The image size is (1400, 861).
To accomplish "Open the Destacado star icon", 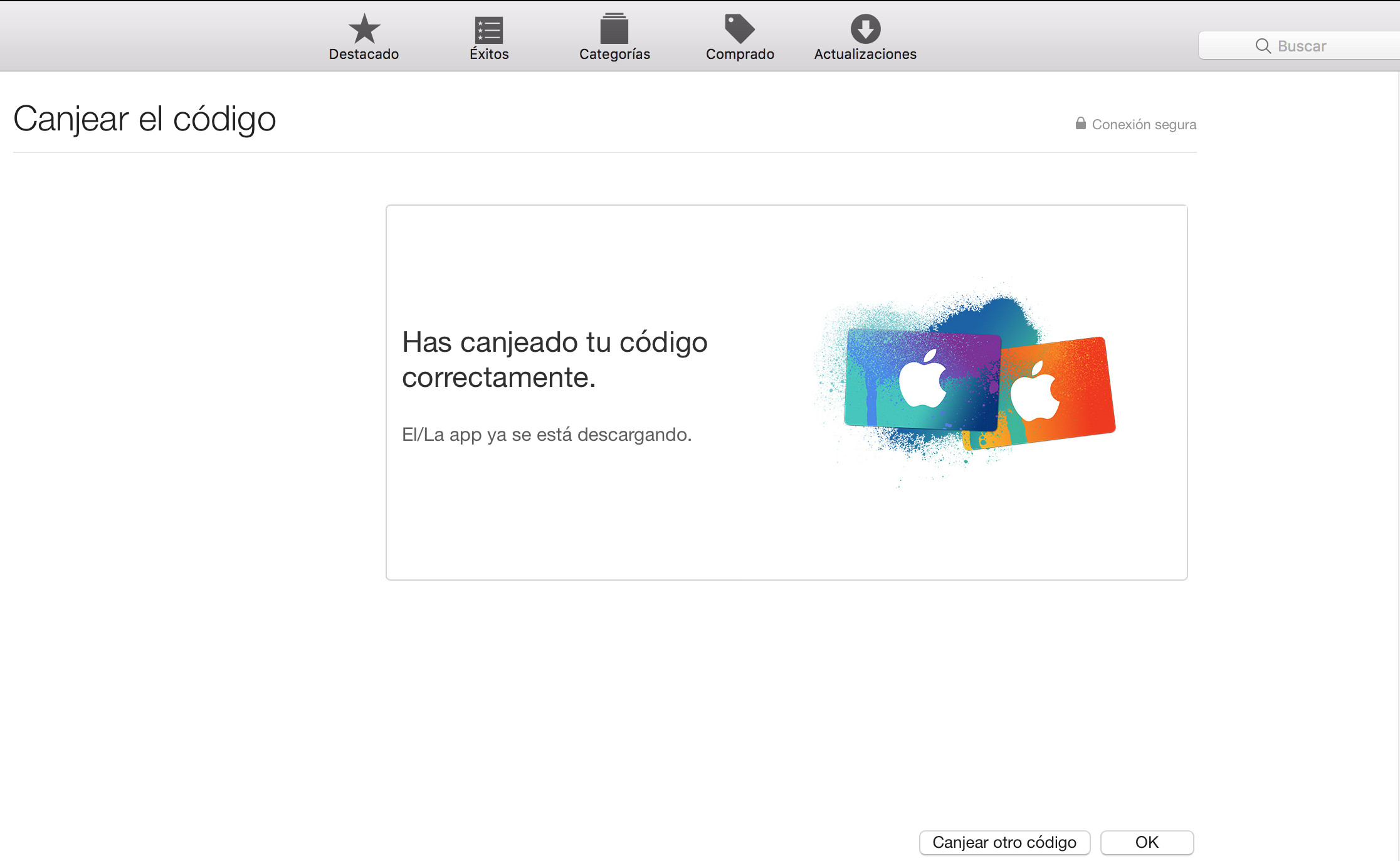I will click(364, 29).
